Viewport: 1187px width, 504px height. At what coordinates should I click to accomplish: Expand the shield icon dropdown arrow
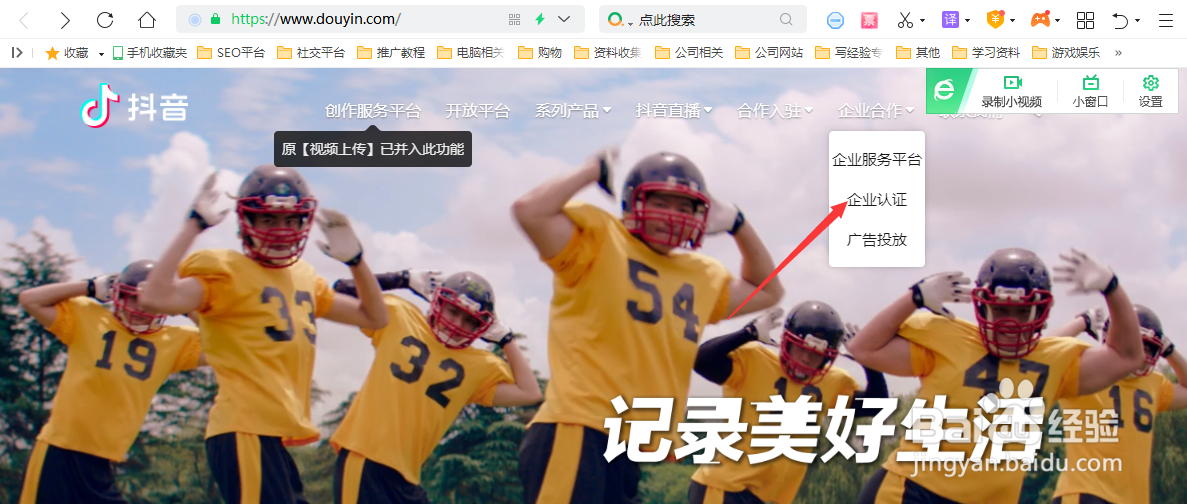point(1014,21)
